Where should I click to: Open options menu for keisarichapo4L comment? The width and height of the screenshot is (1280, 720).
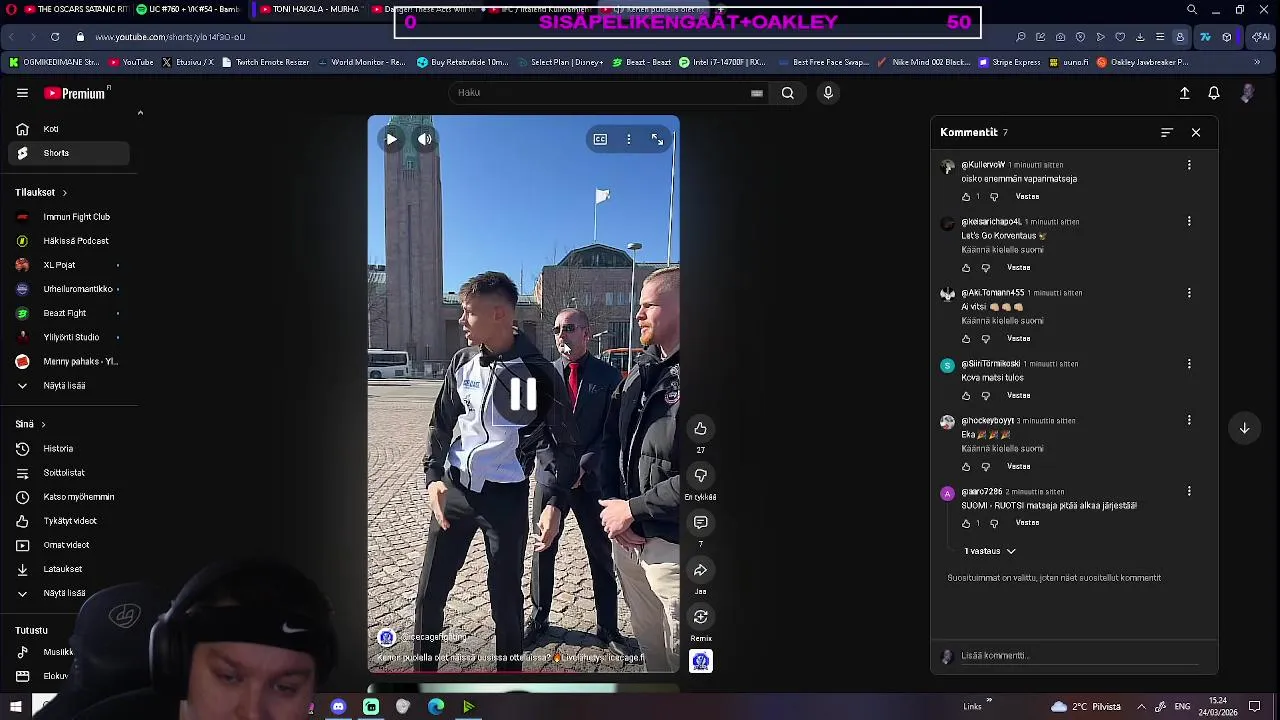pos(1189,222)
